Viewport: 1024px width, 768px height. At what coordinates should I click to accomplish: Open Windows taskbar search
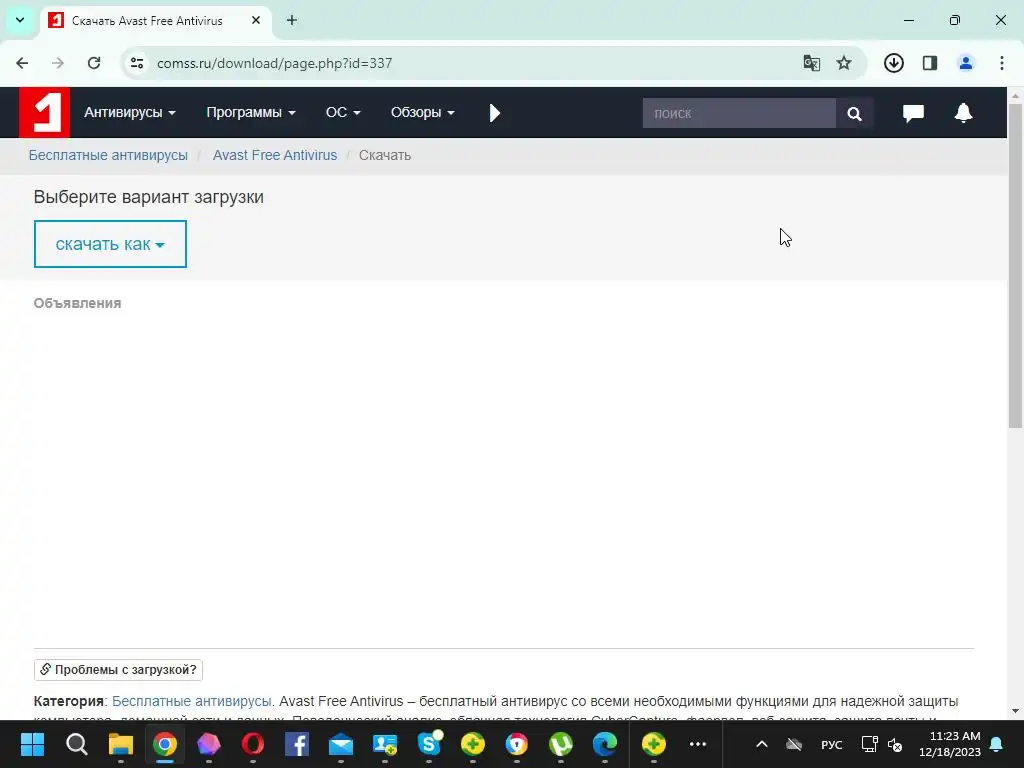(76, 744)
